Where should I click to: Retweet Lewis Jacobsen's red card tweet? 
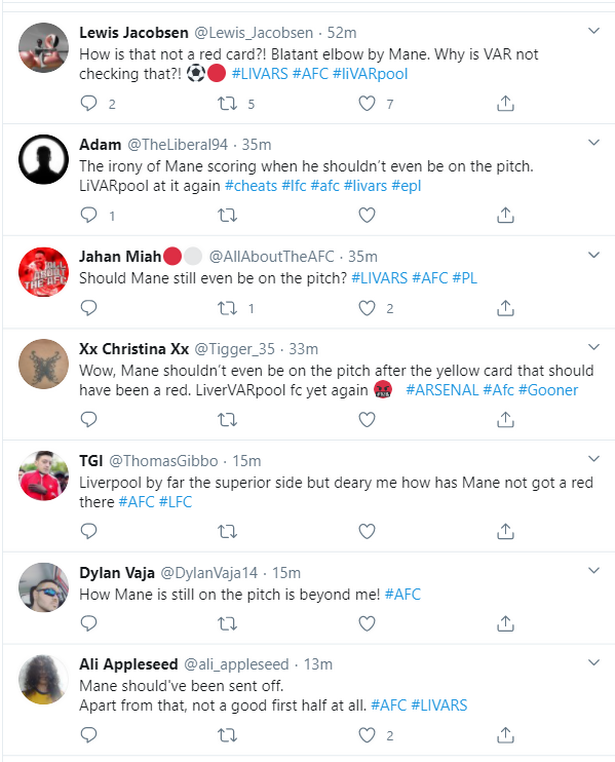228,103
